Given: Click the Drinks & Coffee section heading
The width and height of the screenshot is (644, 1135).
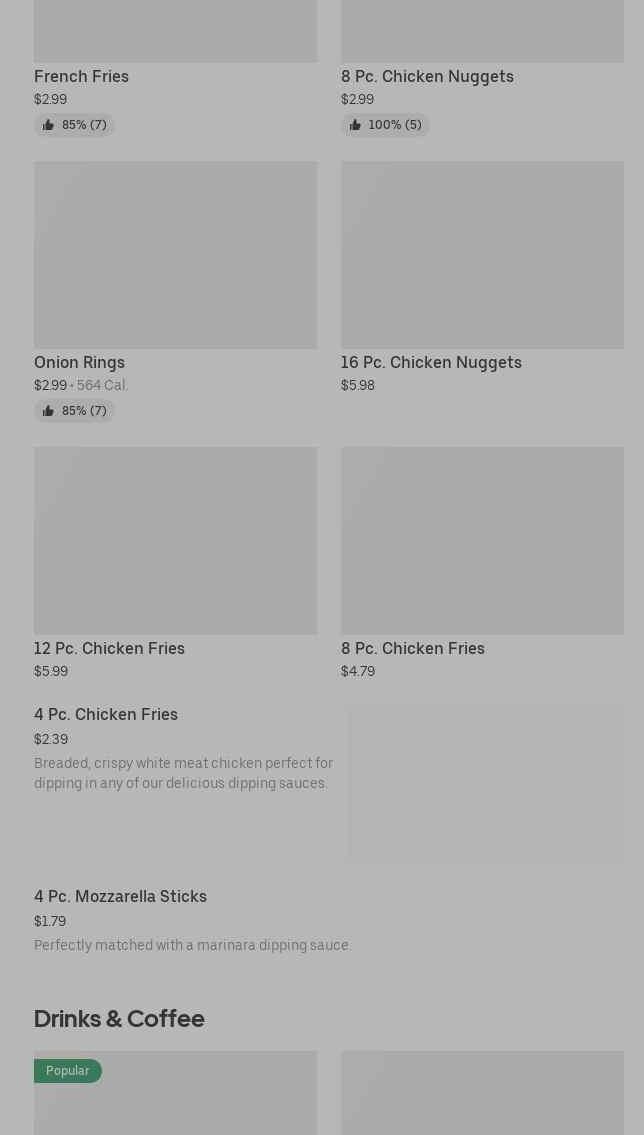Looking at the screenshot, I should click(119, 1018).
